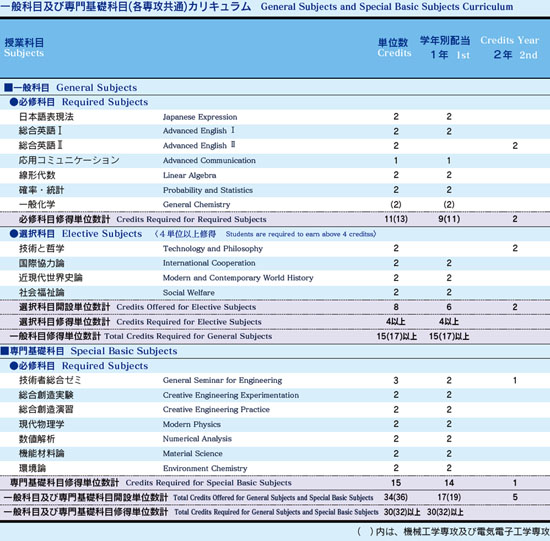
Task: Select the '34(36)' total offered value
Action: click(396, 497)
